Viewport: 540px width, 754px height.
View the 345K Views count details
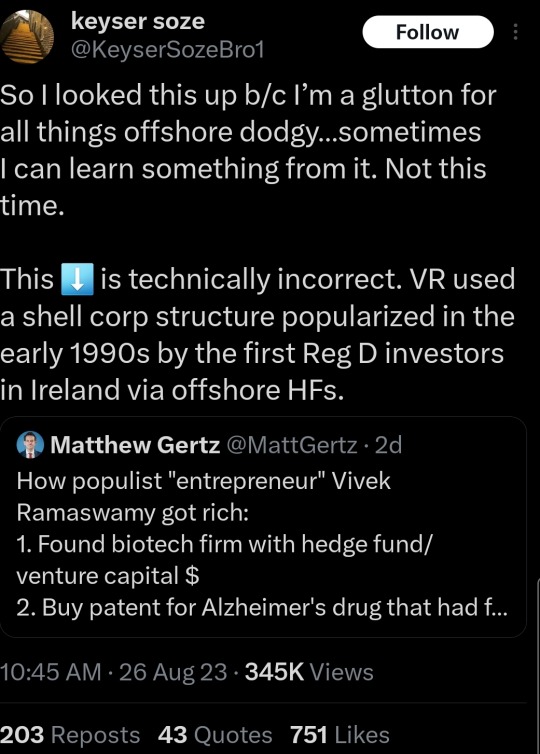309,672
